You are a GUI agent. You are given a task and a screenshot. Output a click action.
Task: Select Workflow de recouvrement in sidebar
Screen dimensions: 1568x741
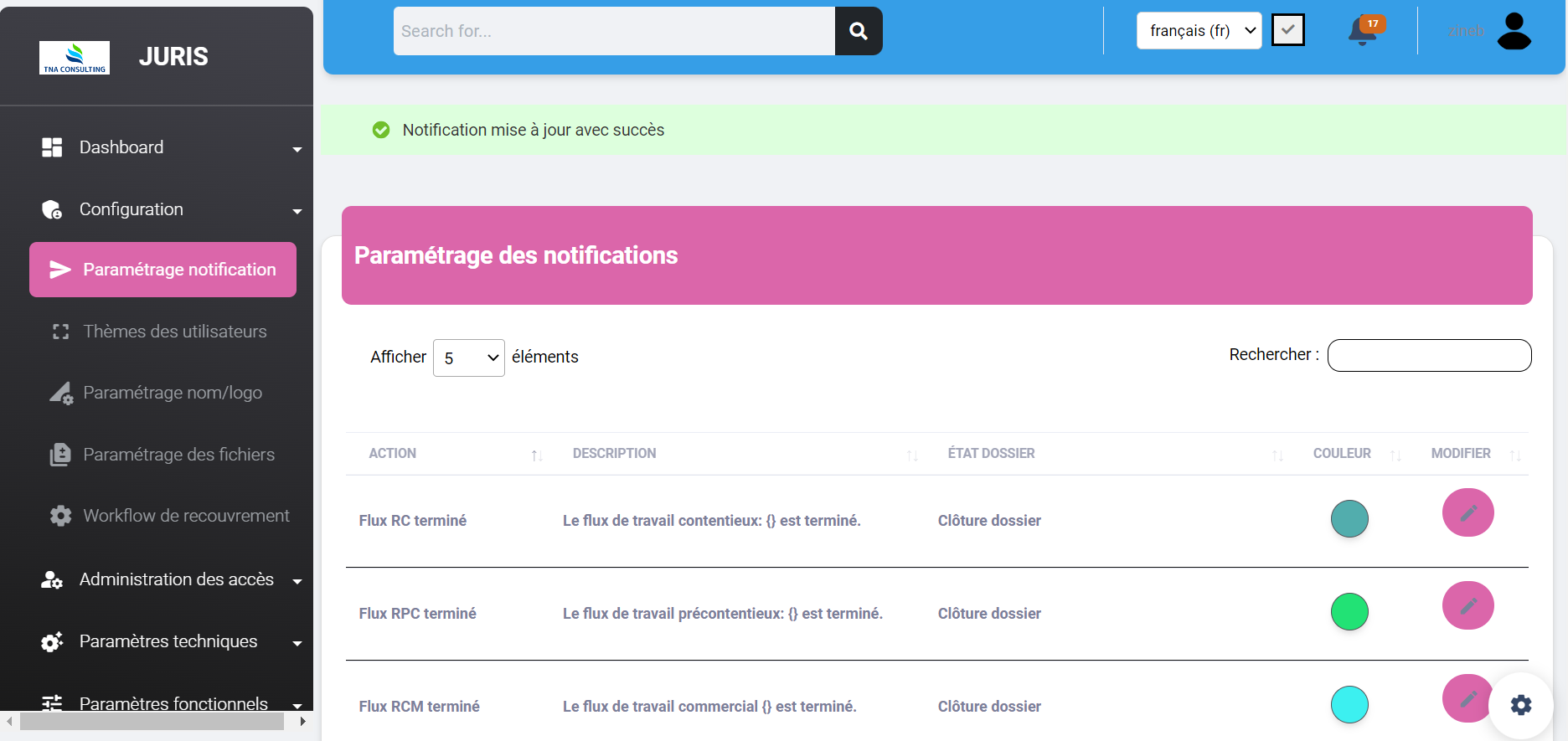(186, 516)
